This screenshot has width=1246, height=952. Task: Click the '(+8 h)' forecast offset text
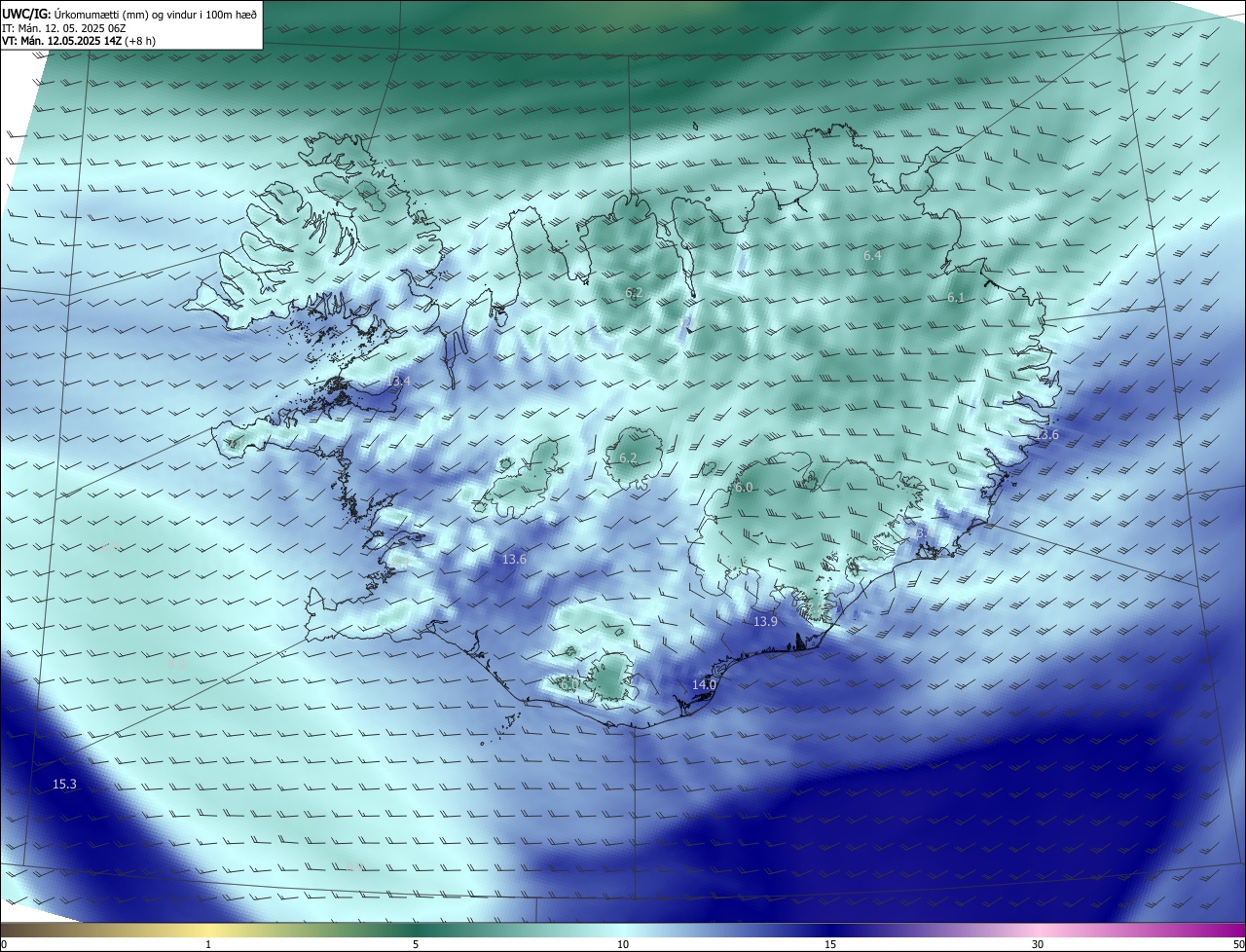[x=142, y=41]
